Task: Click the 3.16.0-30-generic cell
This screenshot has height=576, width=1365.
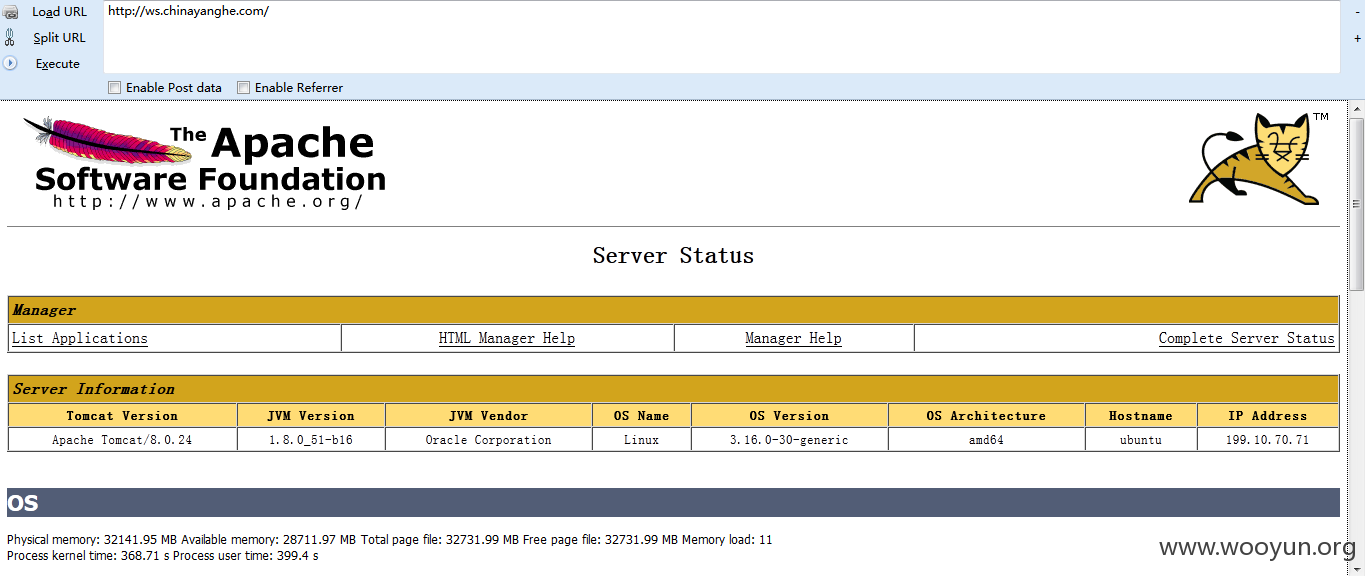Action: [789, 440]
